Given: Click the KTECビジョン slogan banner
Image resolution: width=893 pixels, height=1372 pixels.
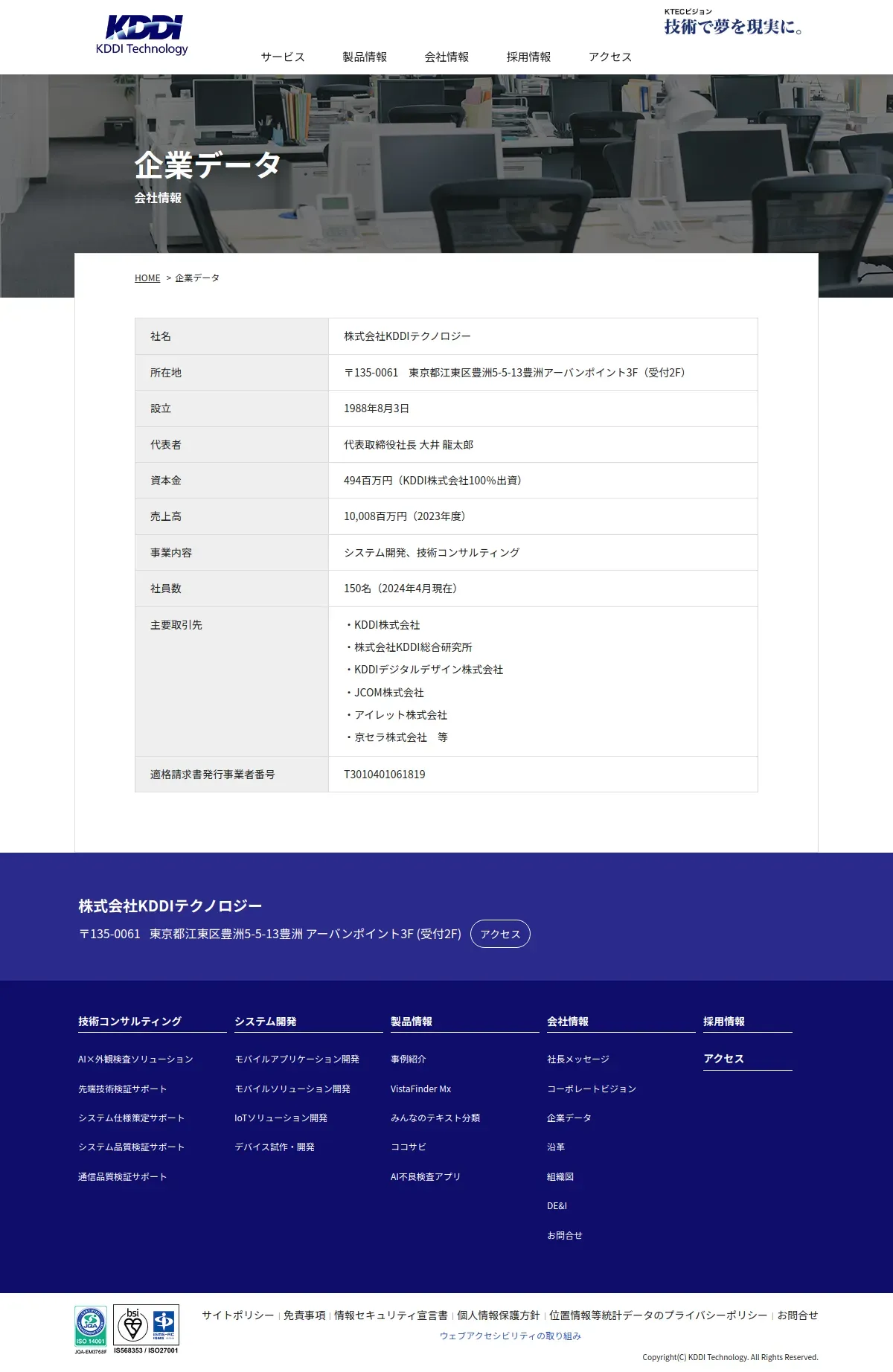Looking at the screenshot, I should pos(733,22).
